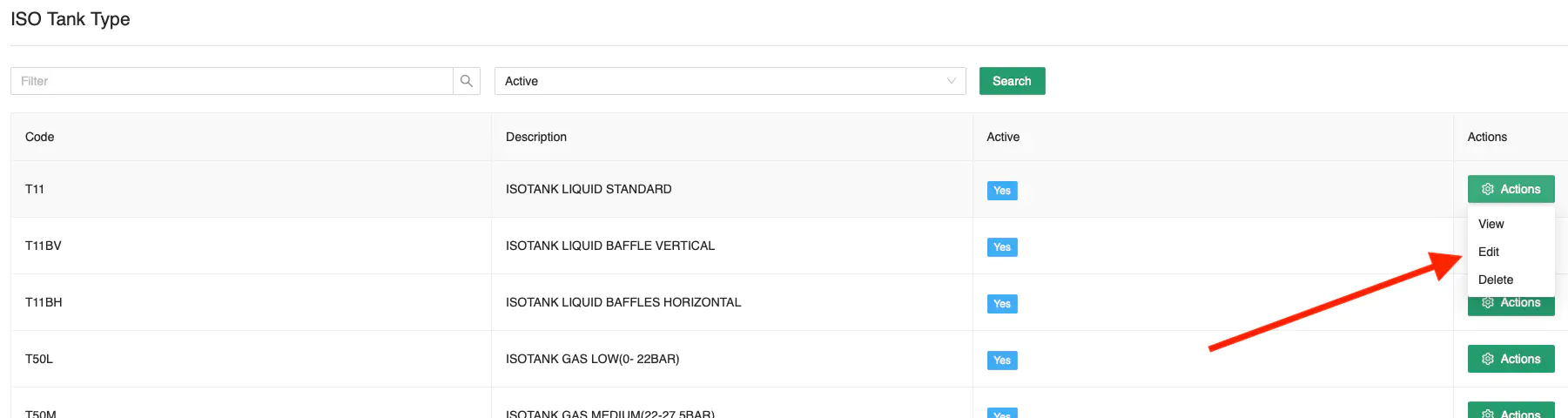The width and height of the screenshot is (1568, 418).
Task: Click the gear icon in T50L's Actions button
Action: (x=1488, y=359)
